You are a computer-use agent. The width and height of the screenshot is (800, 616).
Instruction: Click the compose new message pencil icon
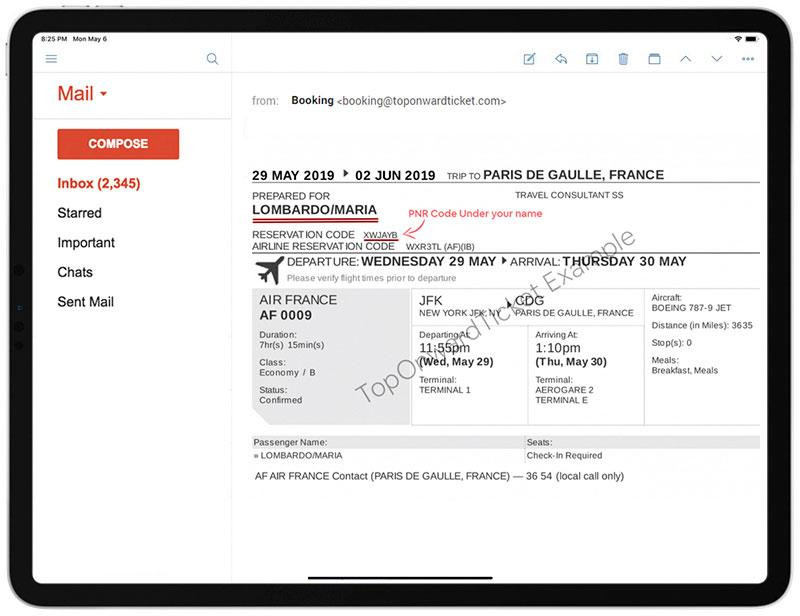tap(530, 59)
